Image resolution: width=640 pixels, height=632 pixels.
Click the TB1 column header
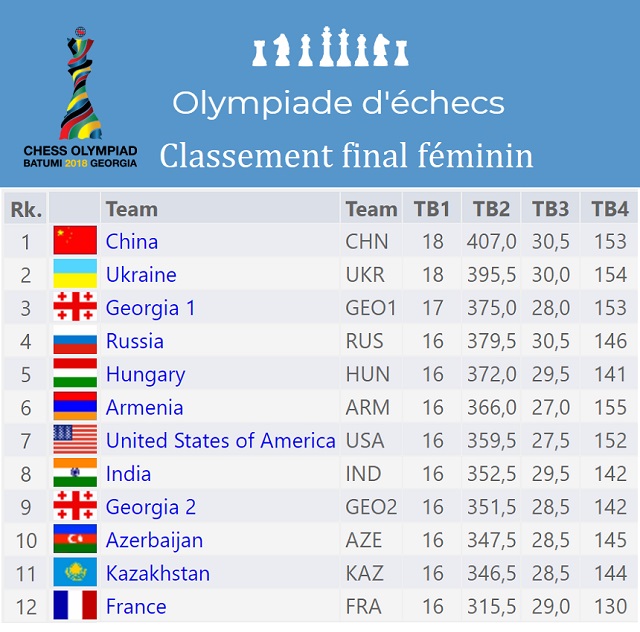click(x=432, y=209)
